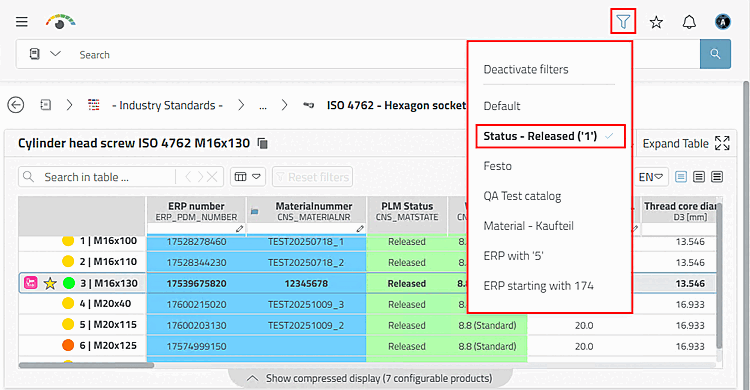Viewport: 750px width, 390px height.
Task: Show compressed display expander
Action: 370,379
